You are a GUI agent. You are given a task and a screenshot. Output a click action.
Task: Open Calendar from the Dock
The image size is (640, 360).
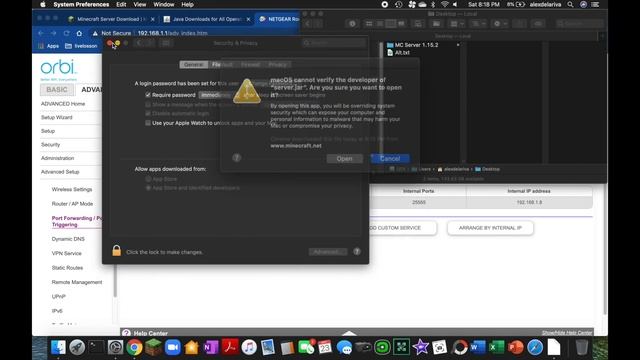point(325,347)
